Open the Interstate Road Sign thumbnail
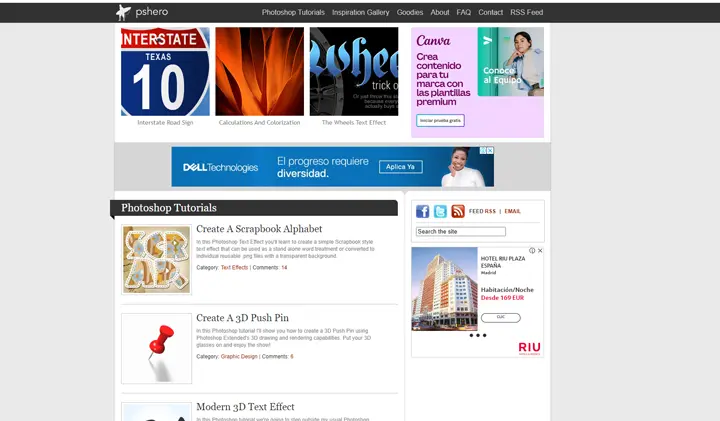720x421 pixels. pyautogui.click(x=165, y=72)
